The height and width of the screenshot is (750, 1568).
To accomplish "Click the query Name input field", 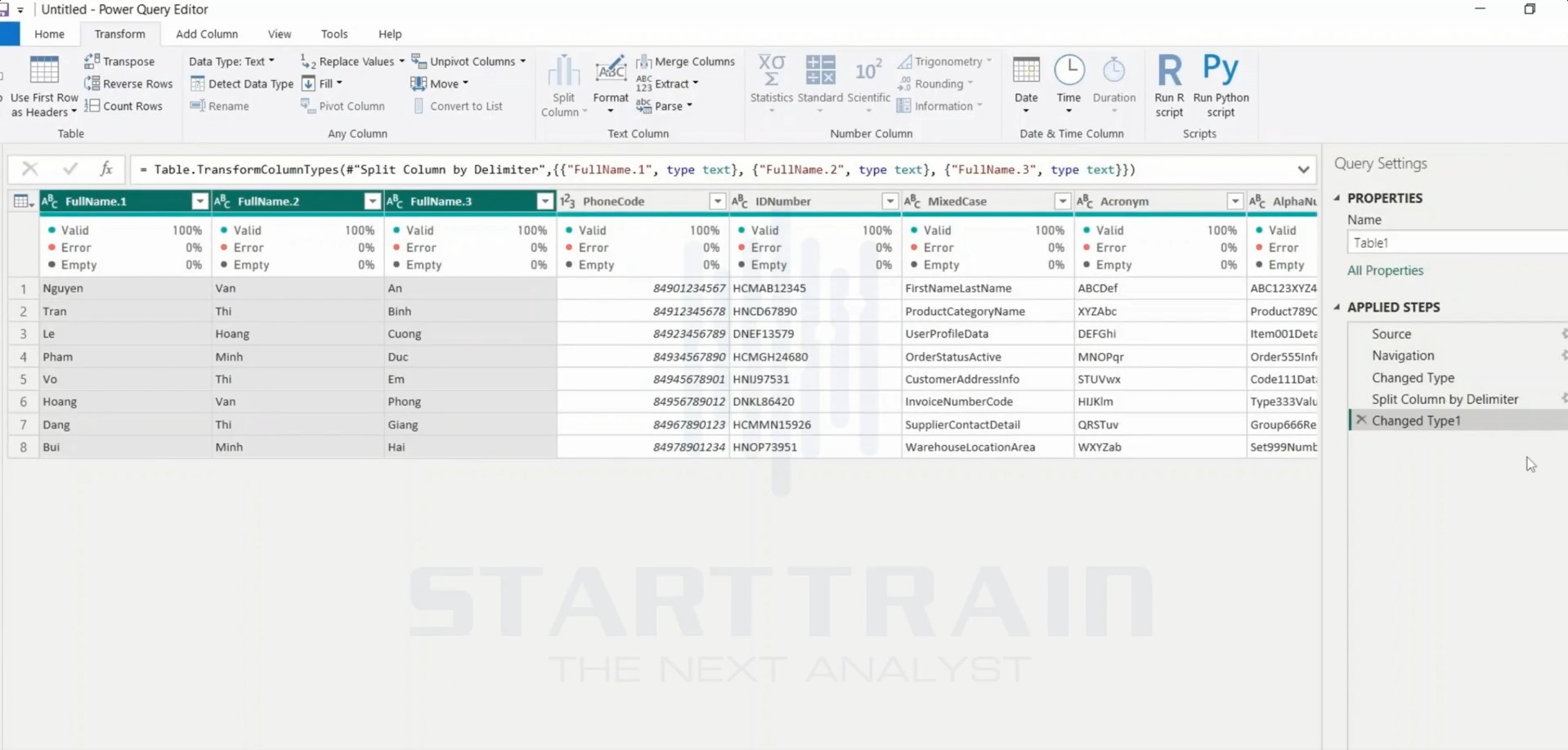I will 1457,243.
